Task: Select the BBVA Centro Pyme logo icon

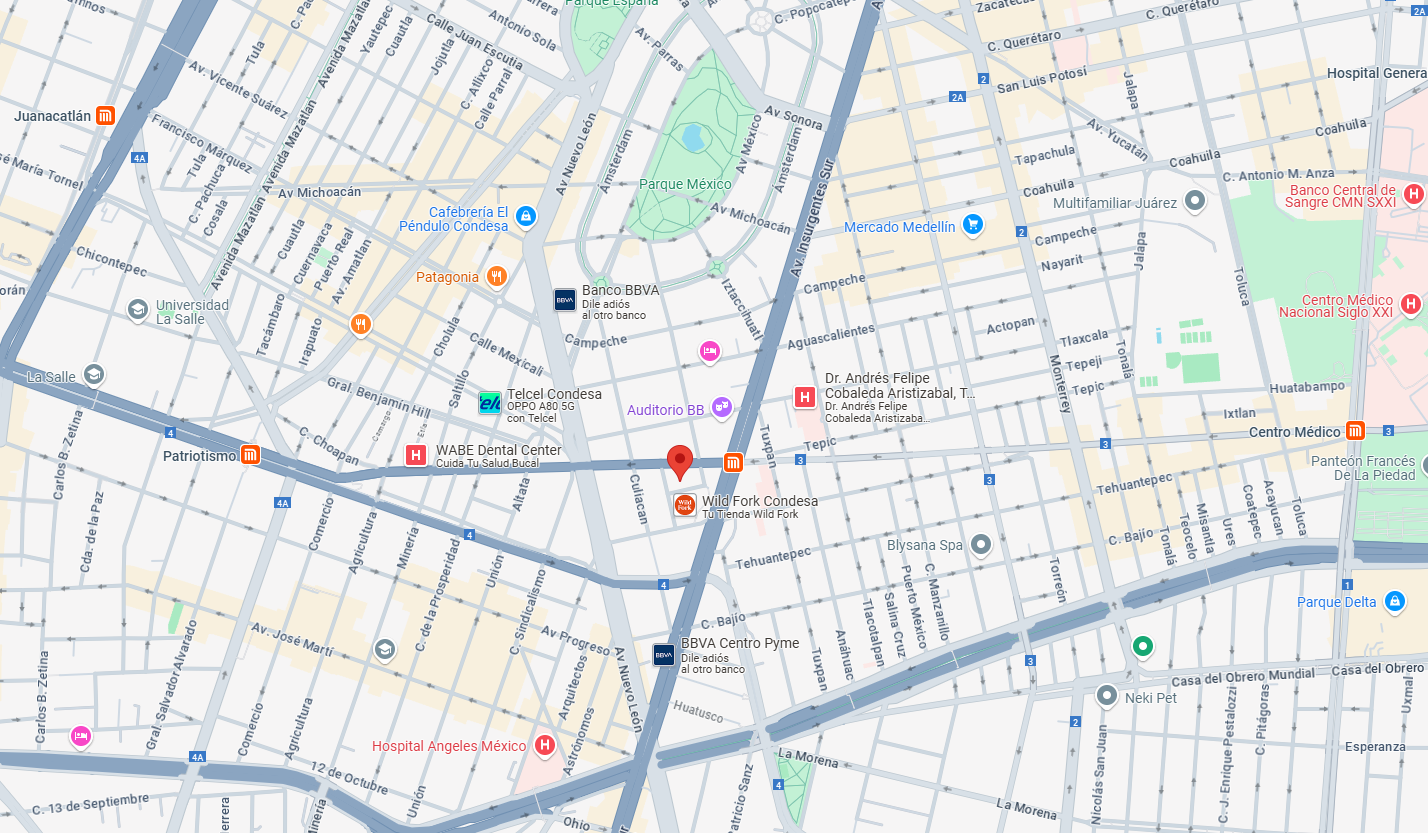Action: coord(664,655)
